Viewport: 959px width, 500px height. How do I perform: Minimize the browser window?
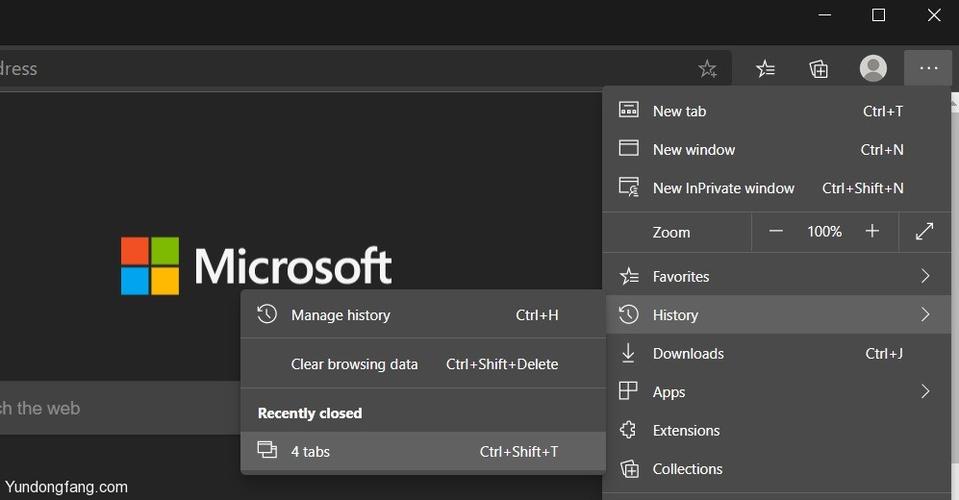(x=825, y=15)
